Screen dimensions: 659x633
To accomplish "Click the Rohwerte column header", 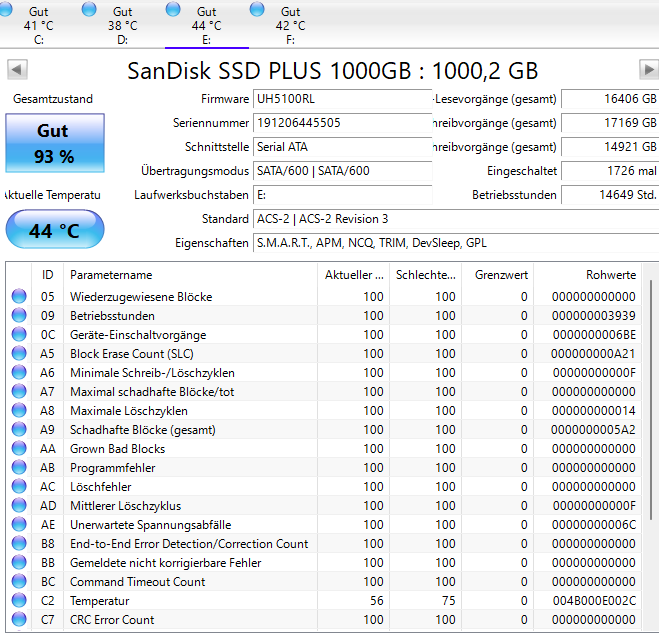I will click(588, 275).
